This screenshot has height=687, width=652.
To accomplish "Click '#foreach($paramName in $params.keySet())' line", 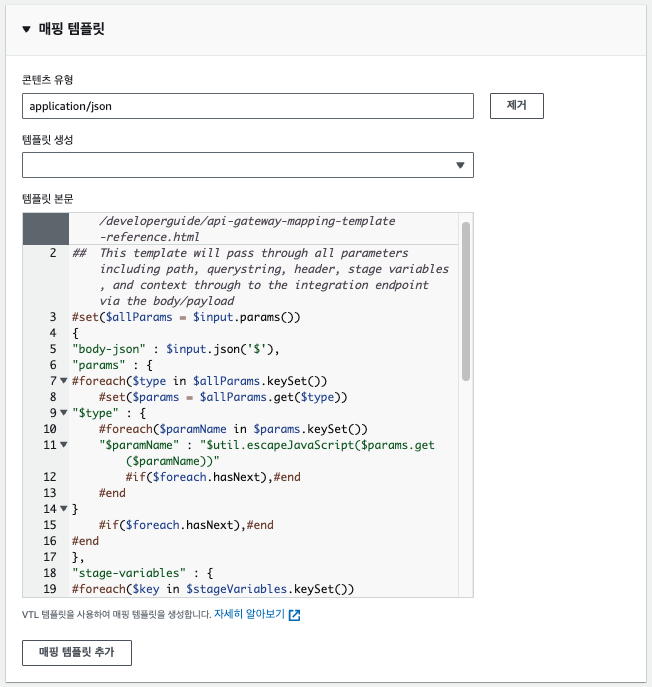I will (233, 429).
